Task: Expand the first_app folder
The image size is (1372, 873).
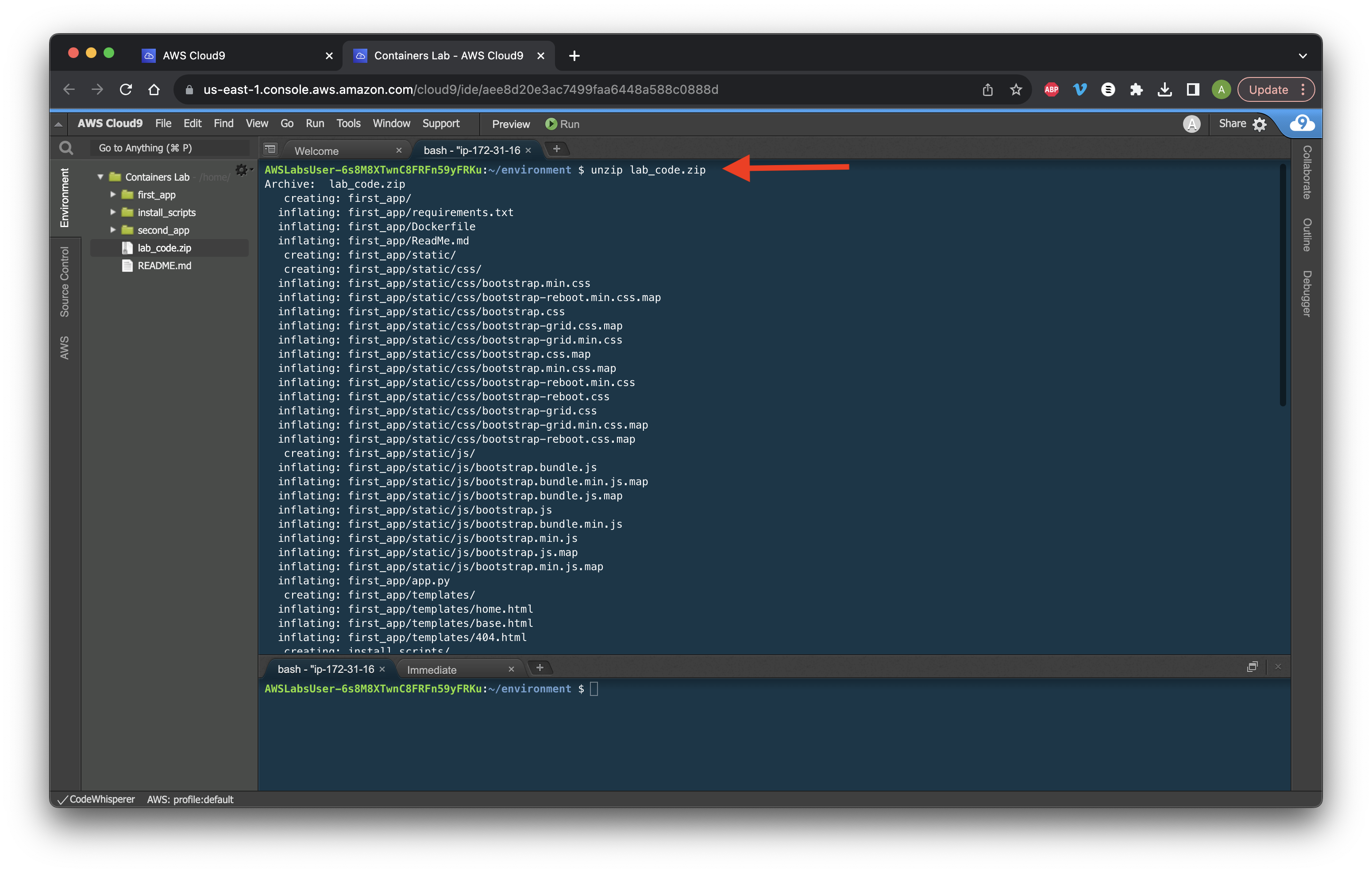Action: tap(113, 195)
